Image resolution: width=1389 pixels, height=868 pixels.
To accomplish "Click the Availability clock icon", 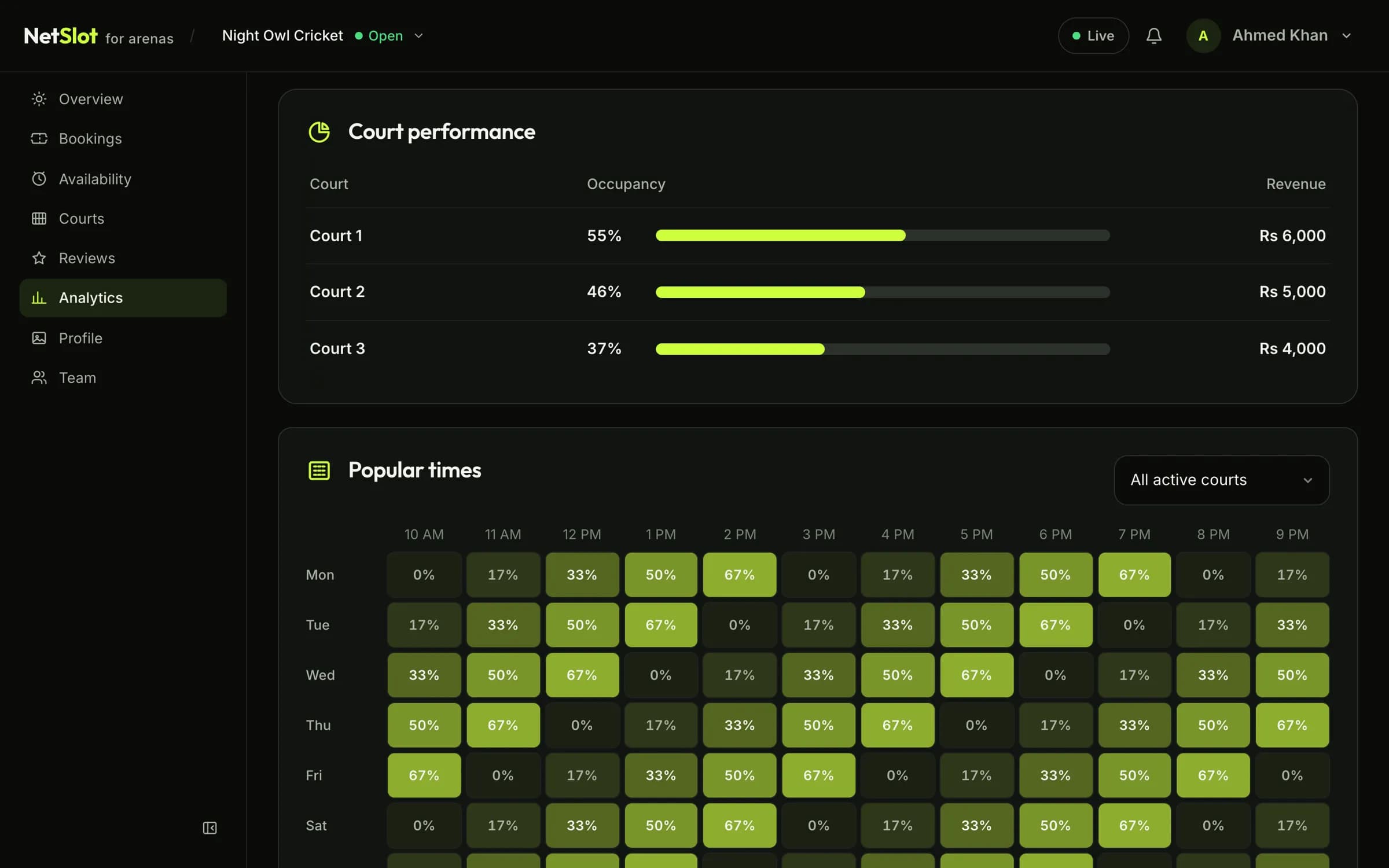I will pyautogui.click(x=39, y=179).
